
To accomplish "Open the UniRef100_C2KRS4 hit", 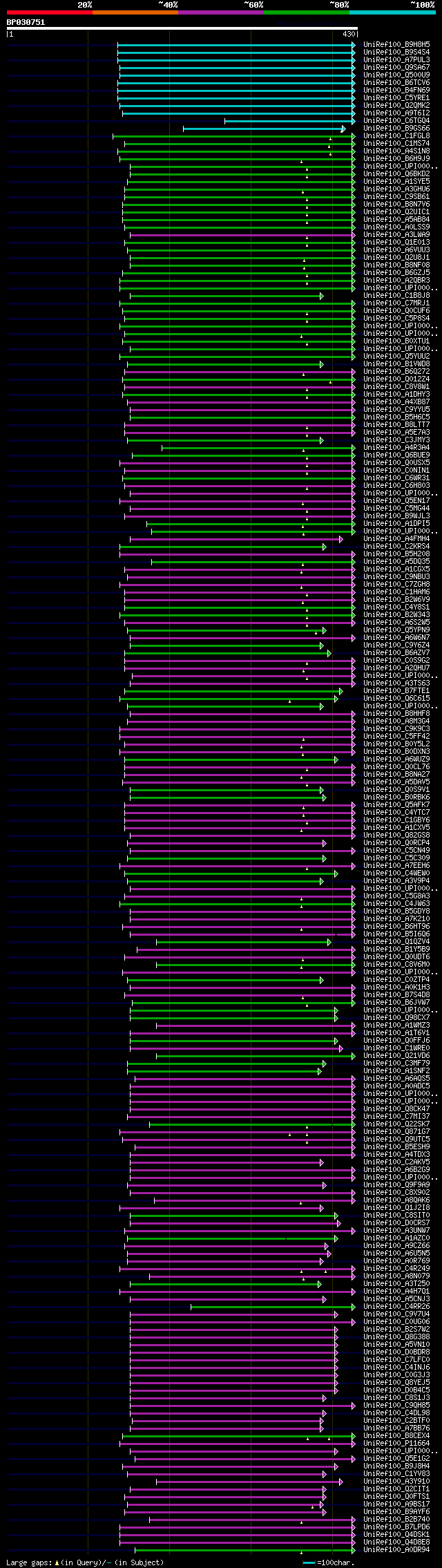I will [x=396, y=546].
